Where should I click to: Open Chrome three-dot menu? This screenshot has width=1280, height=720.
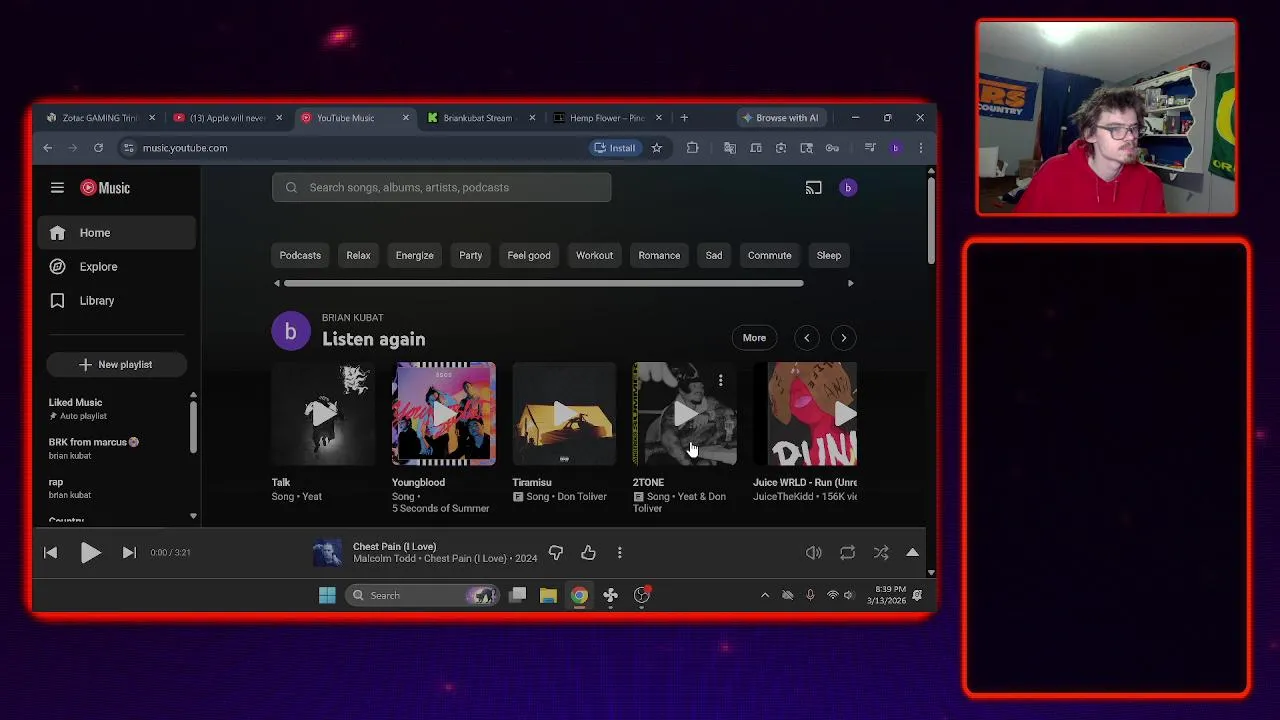920,147
